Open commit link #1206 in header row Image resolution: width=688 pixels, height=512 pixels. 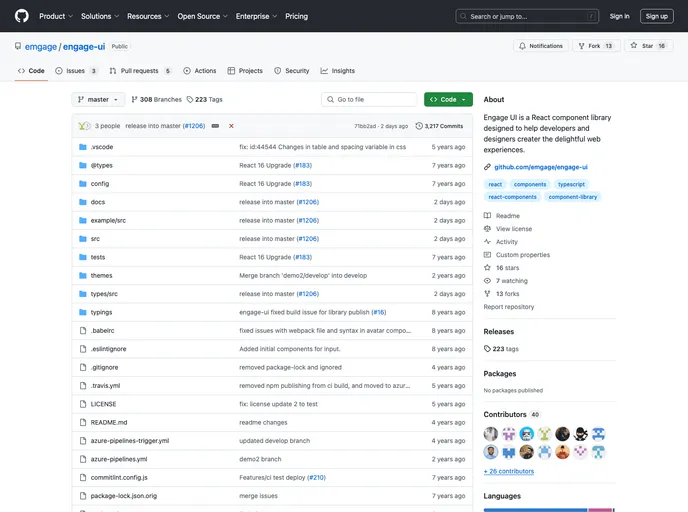pos(194,126)
